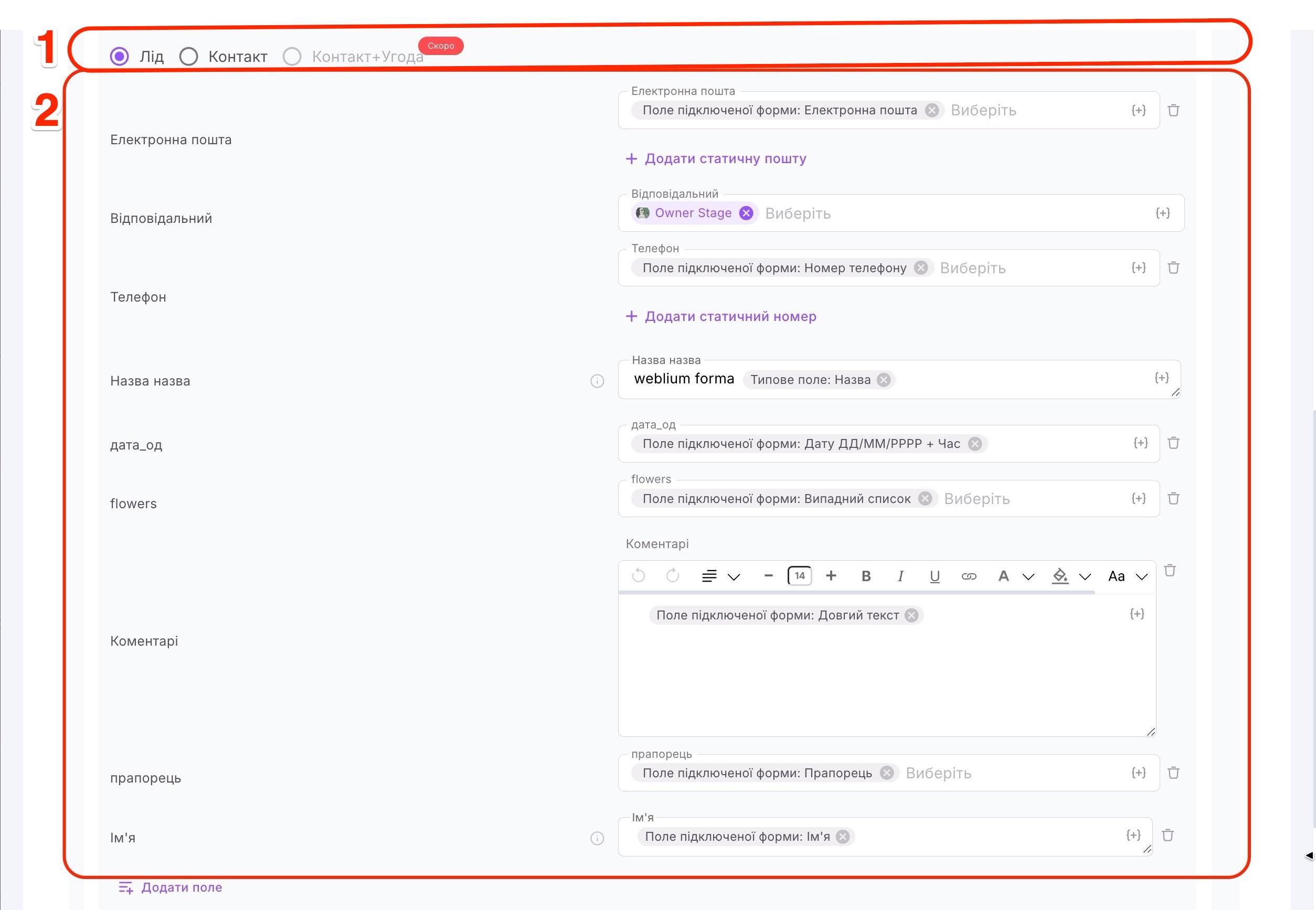Redo in the Коментарі editor toolbar

[673, 576]
